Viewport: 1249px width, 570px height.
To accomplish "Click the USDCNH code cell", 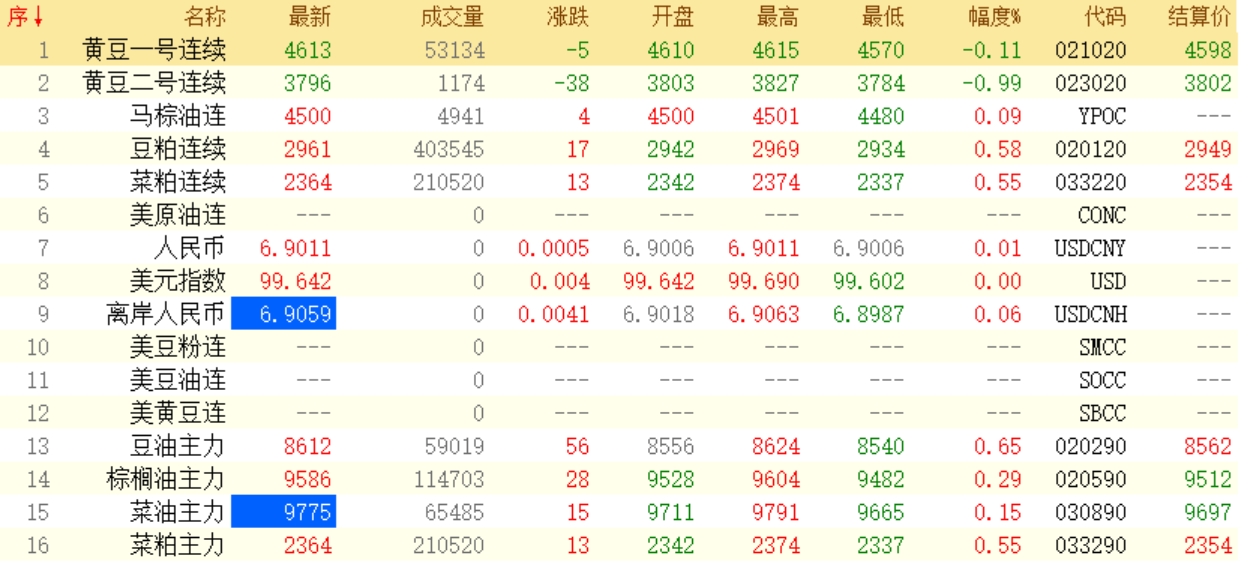I will point(1090,314).
